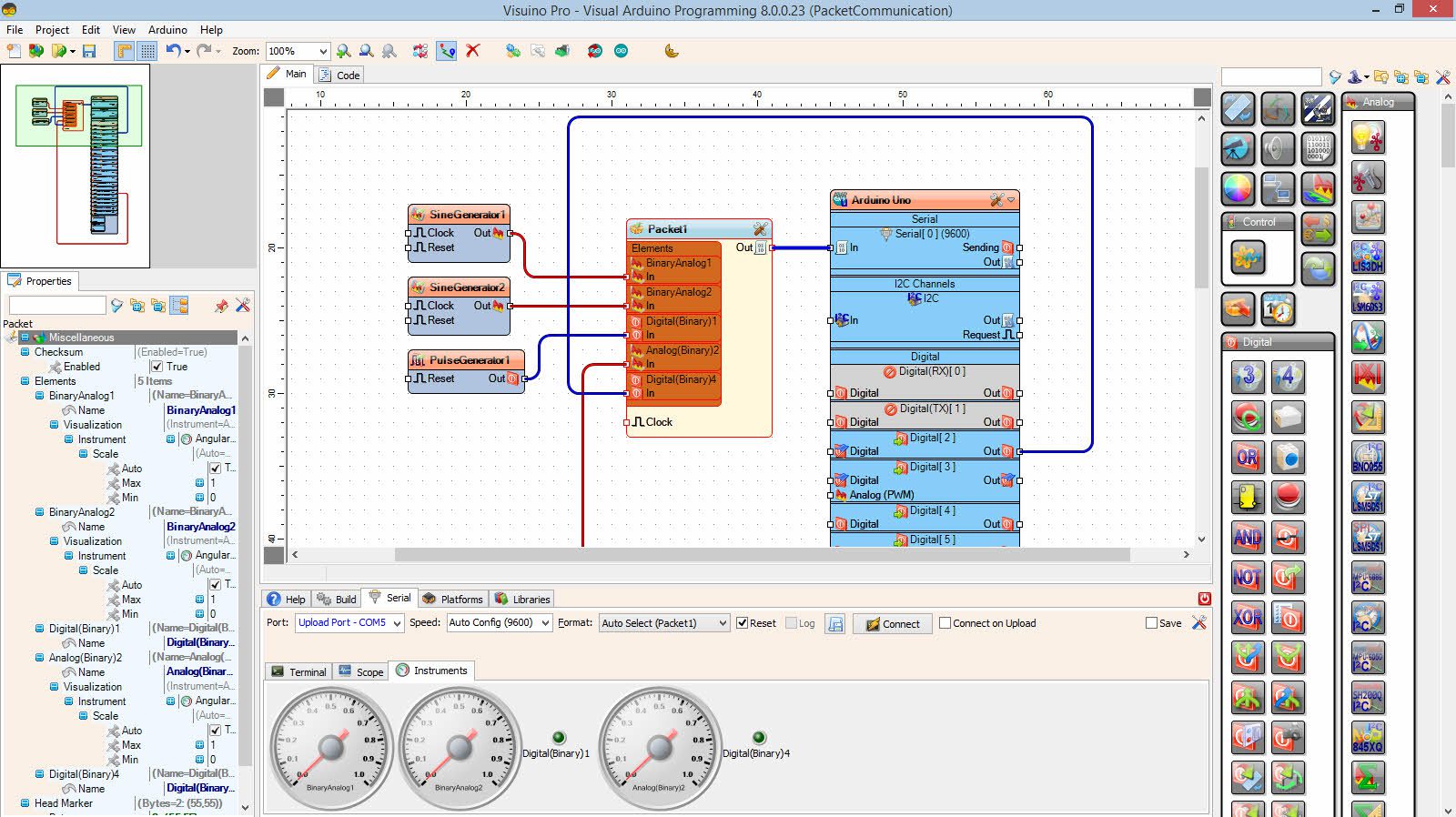The height and width of the screenshot is (817, 1456).
Task: Click the canvas horizontal scrollbar
Action: point(762,554)
